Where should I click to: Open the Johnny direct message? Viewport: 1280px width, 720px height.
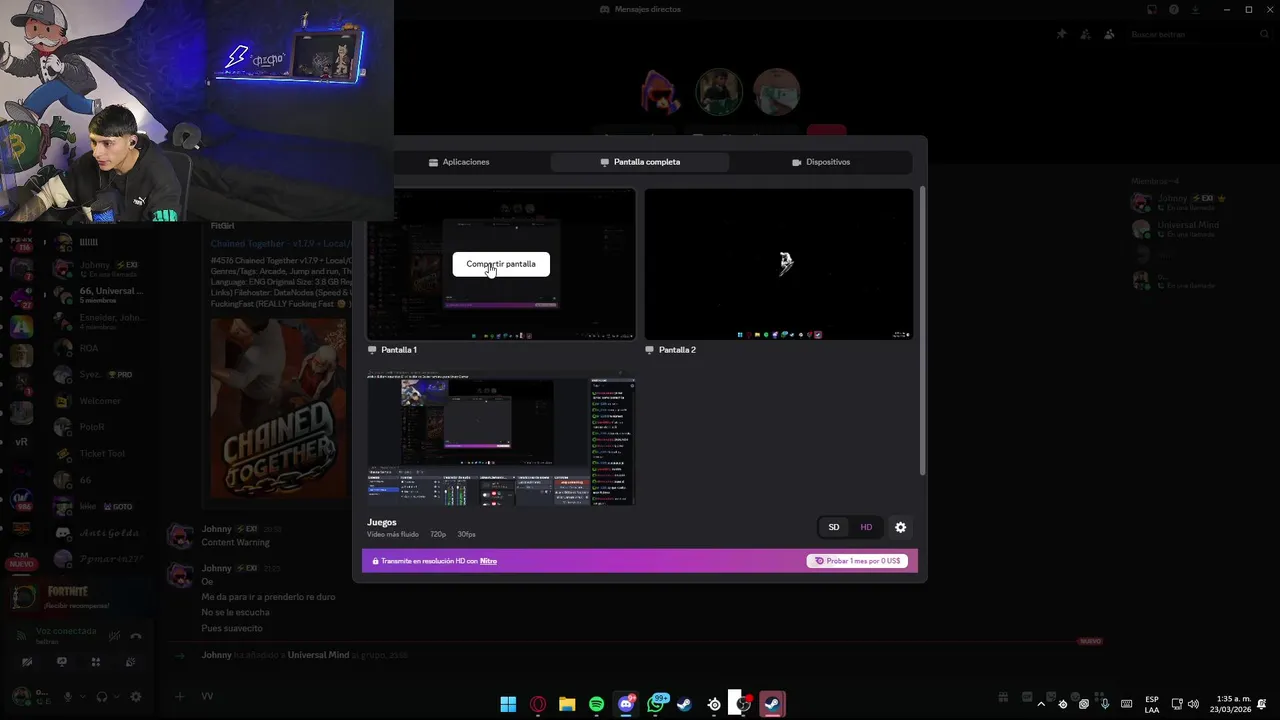coord(100,269)
